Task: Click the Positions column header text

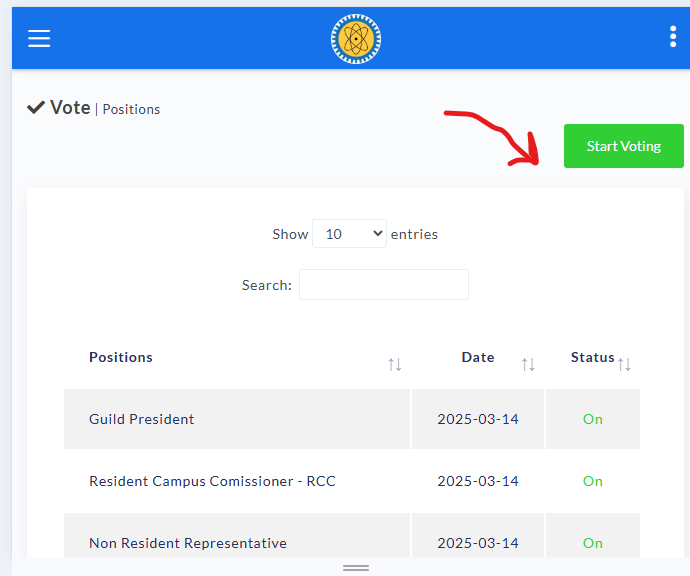Action: click(121, 357)
